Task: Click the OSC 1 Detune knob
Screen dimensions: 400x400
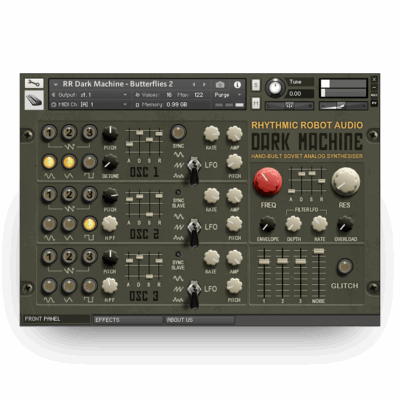Action: click(x=110, y=162)
